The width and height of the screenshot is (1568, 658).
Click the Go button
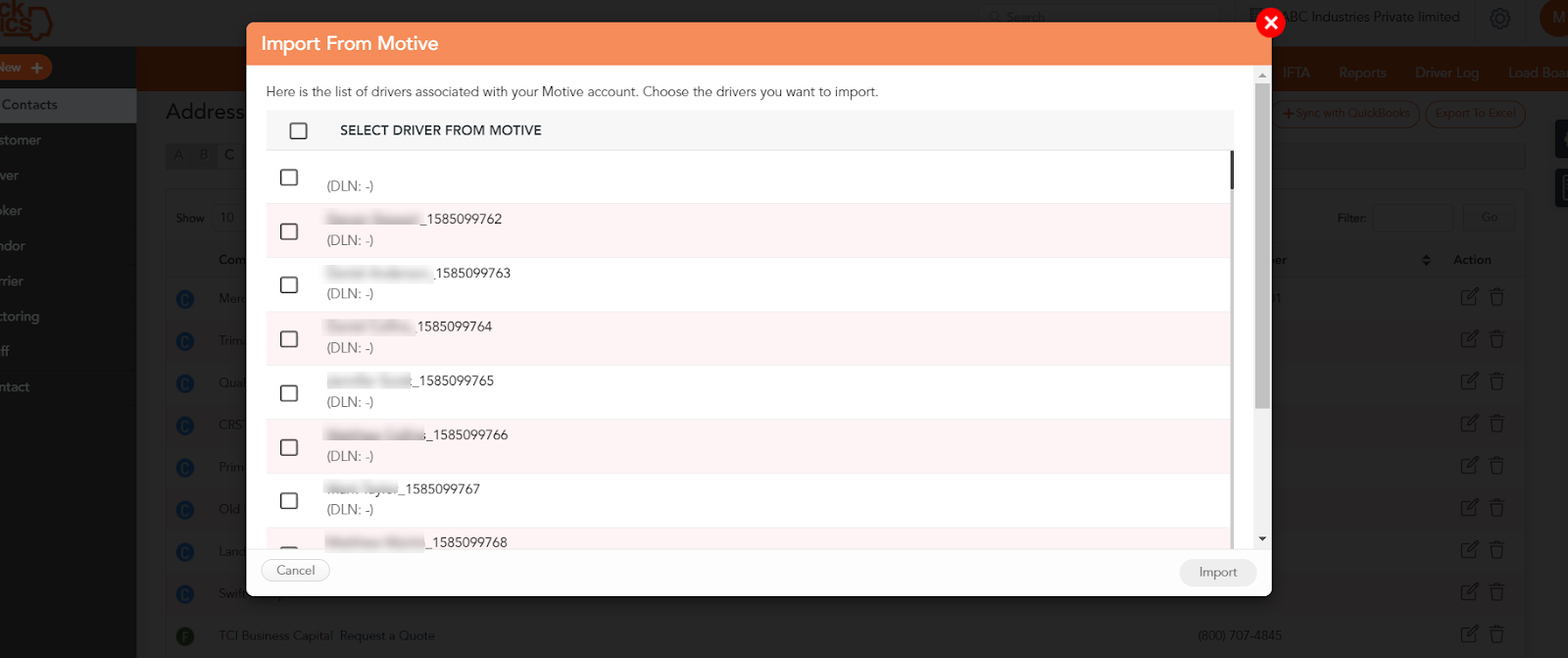tap(1490, 218)
